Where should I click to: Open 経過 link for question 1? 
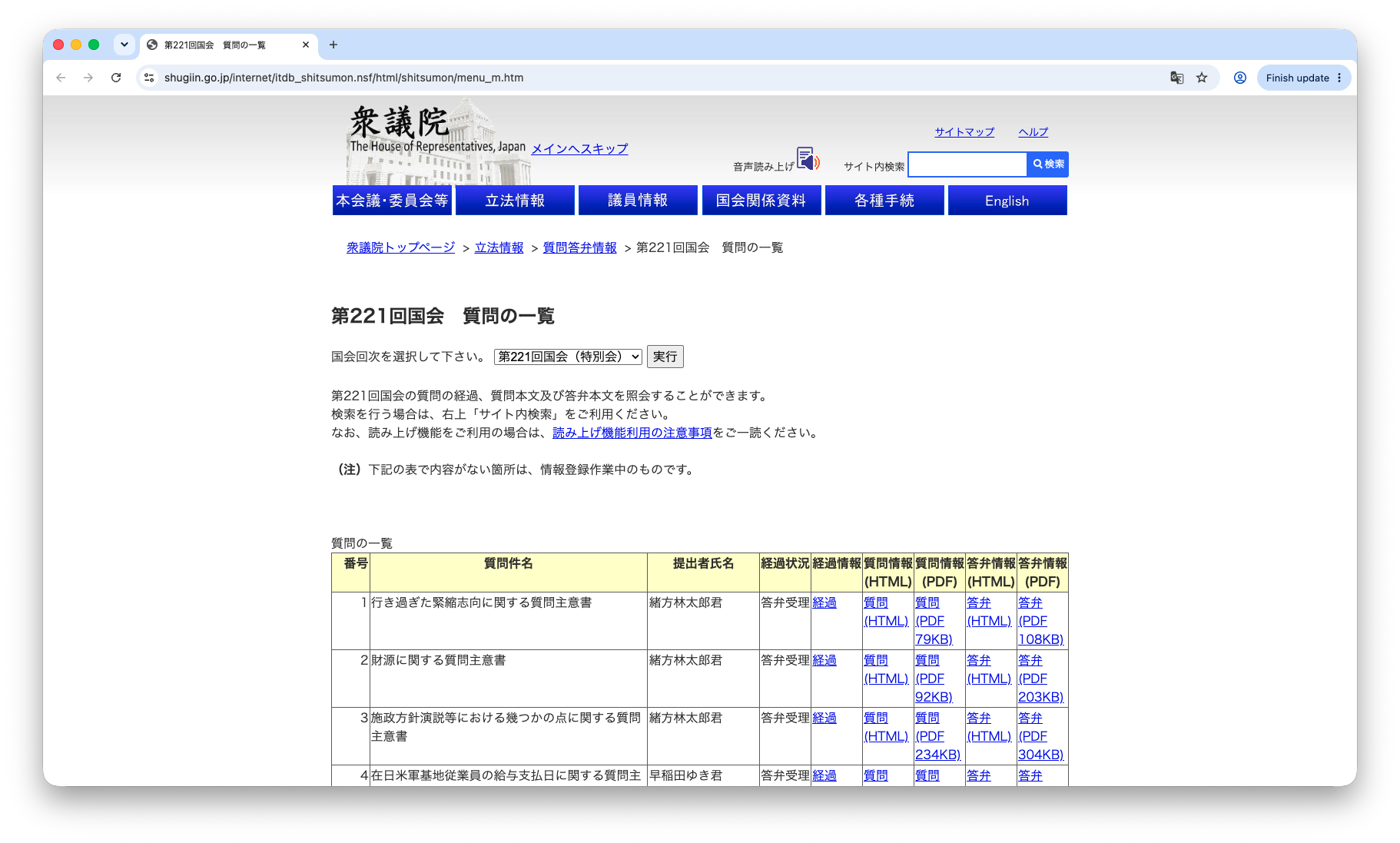click(x=824, y=602)
